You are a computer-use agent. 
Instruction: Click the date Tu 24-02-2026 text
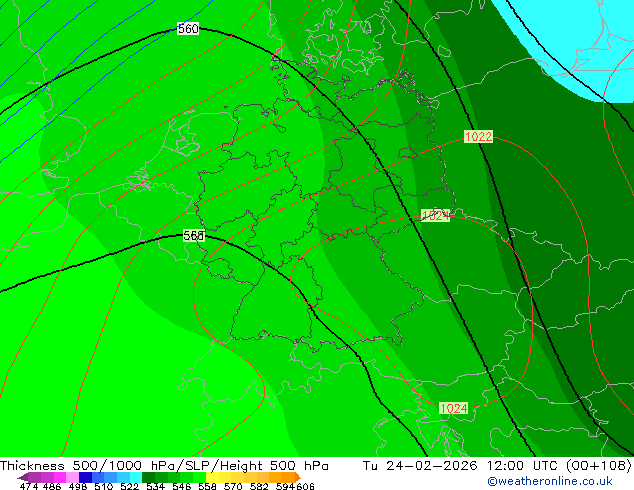click(420, 466)
